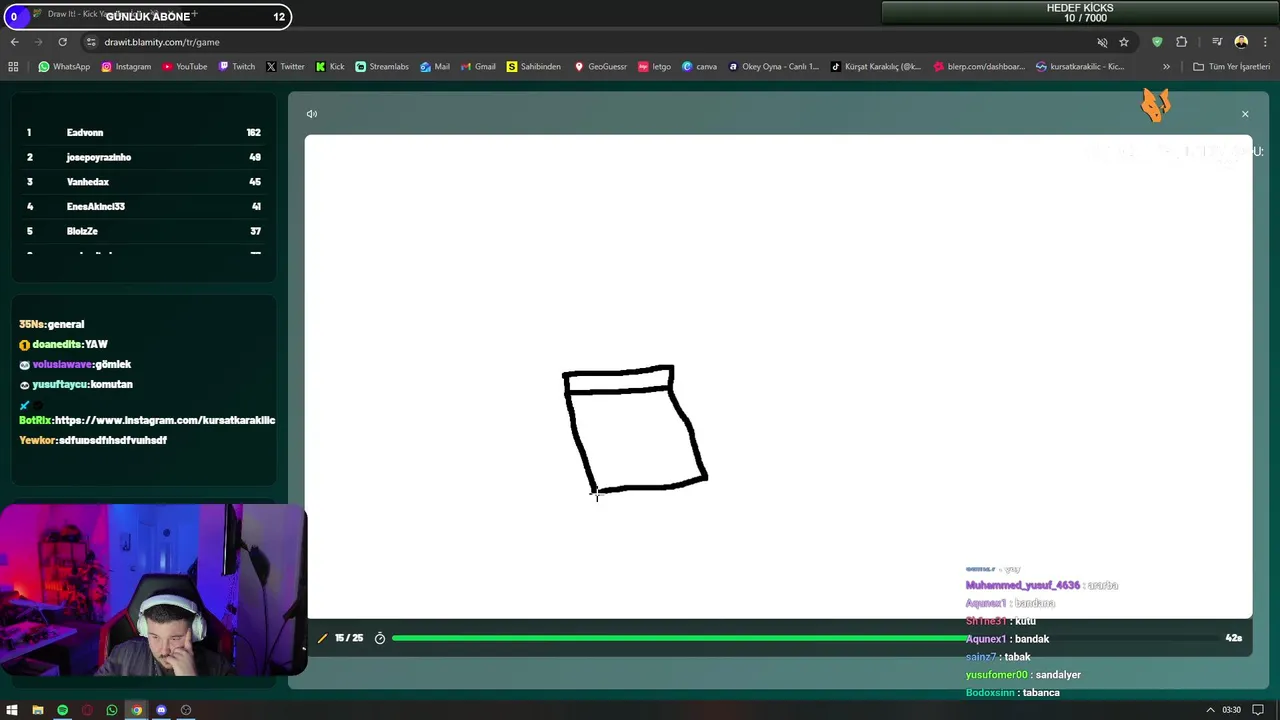Open the browser extensions puzzle icon

point(1182,42)
